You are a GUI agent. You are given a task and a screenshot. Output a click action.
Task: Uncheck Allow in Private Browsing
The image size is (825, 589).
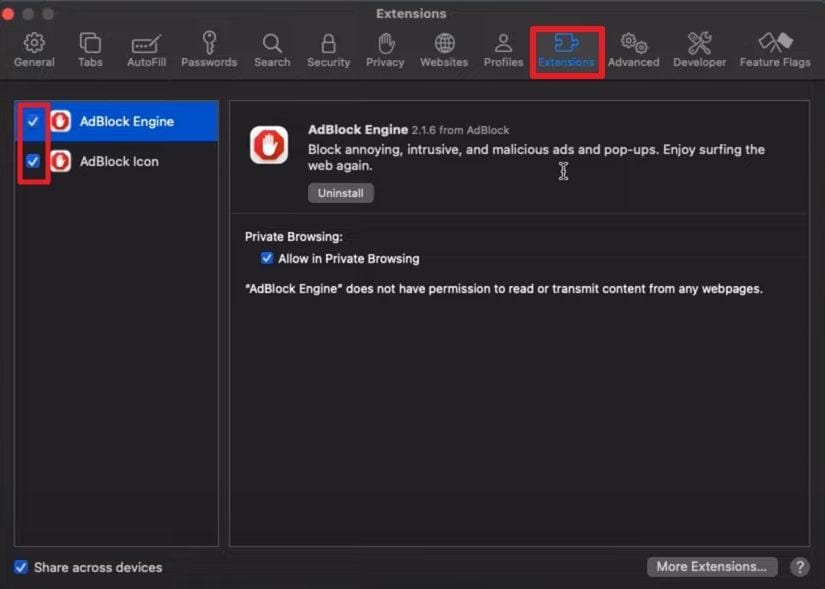pyautogui.click(x=266, y=258)
